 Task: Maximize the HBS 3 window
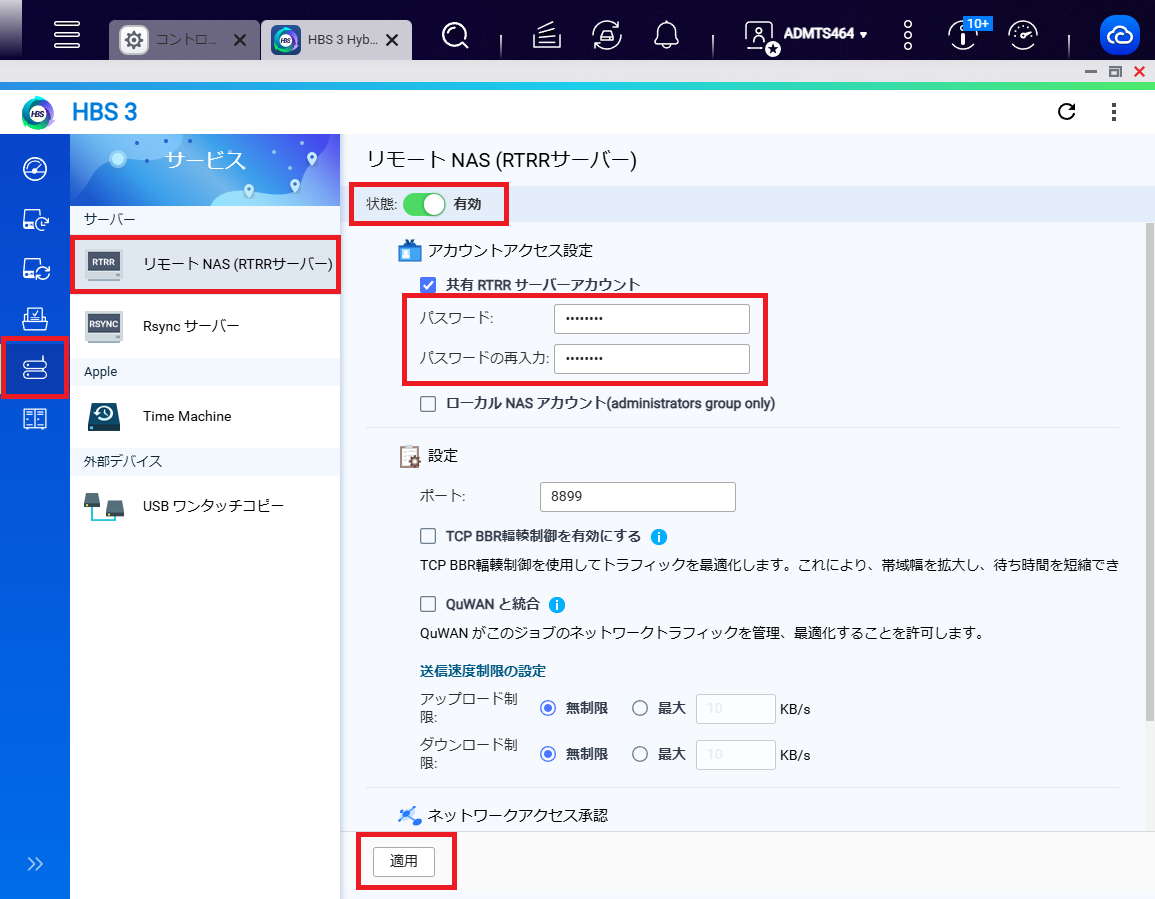[1115, 71]
